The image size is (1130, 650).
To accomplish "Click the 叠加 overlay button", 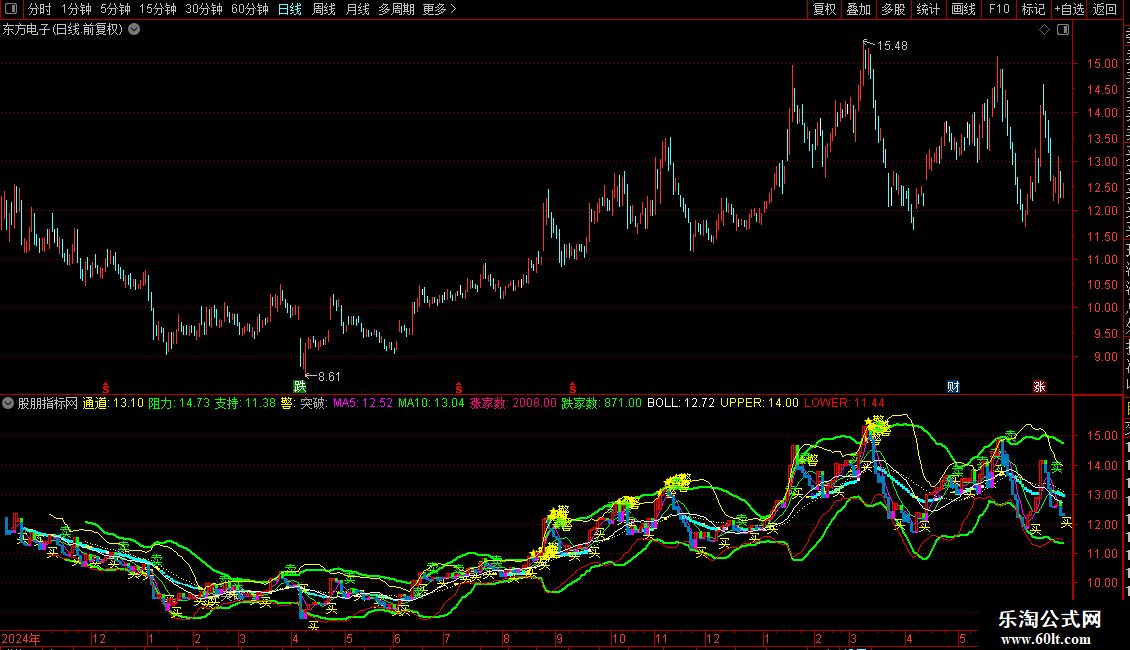I will point(859,9).
